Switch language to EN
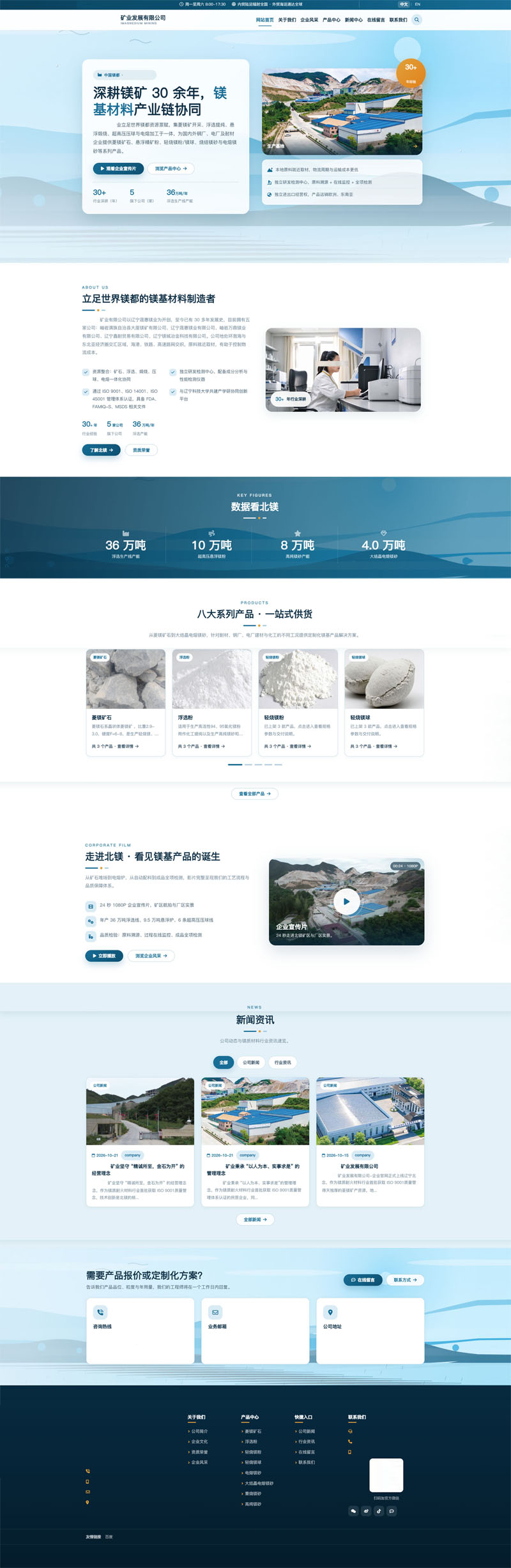Viewport: 511px width, 1568px height. (418, 4)
